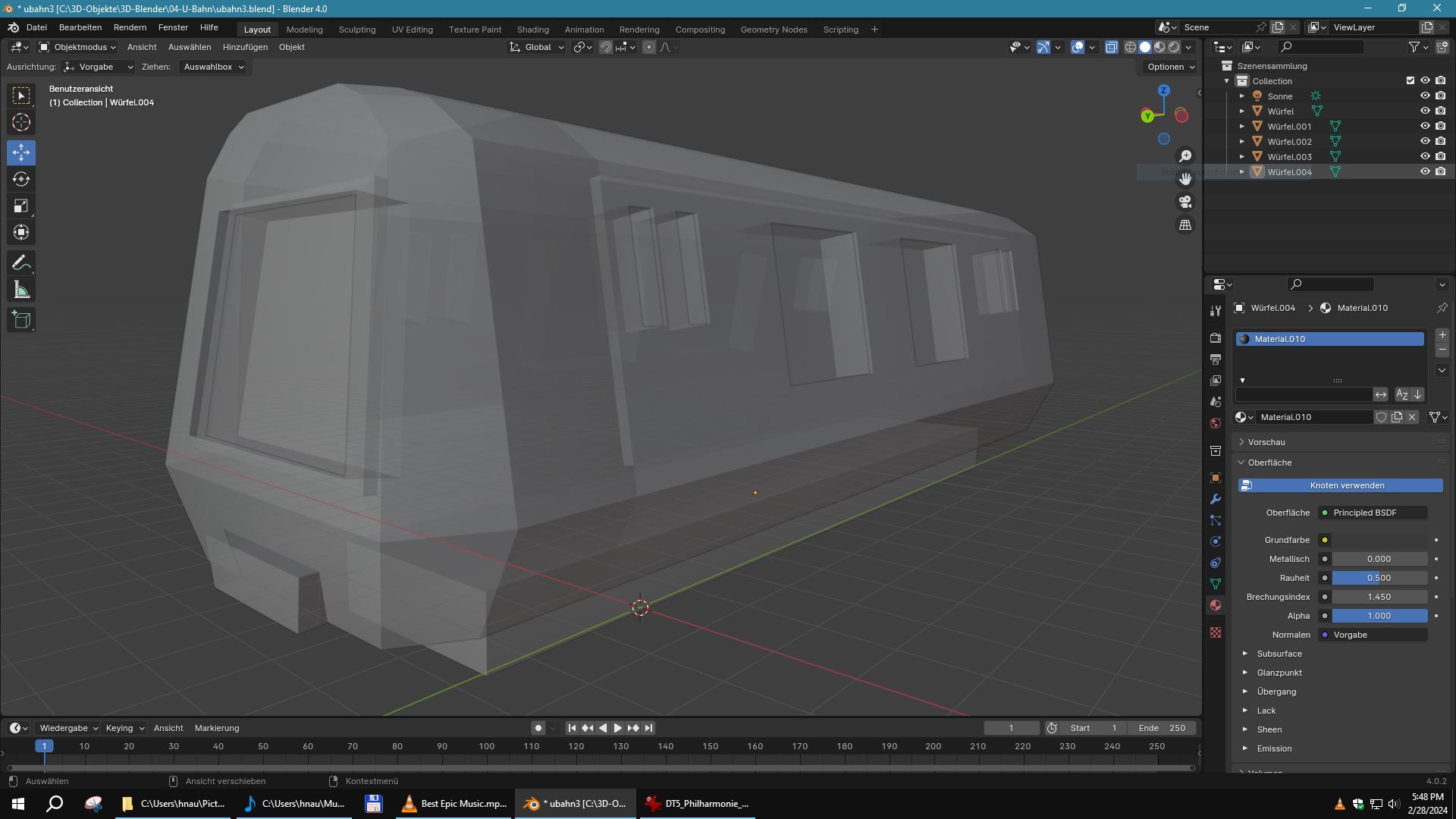This screenshot has height=819, width=1456.
Task: Hide Würfel.003 in the viewport
Action: pyautogui.click(x=1425, y=156)
